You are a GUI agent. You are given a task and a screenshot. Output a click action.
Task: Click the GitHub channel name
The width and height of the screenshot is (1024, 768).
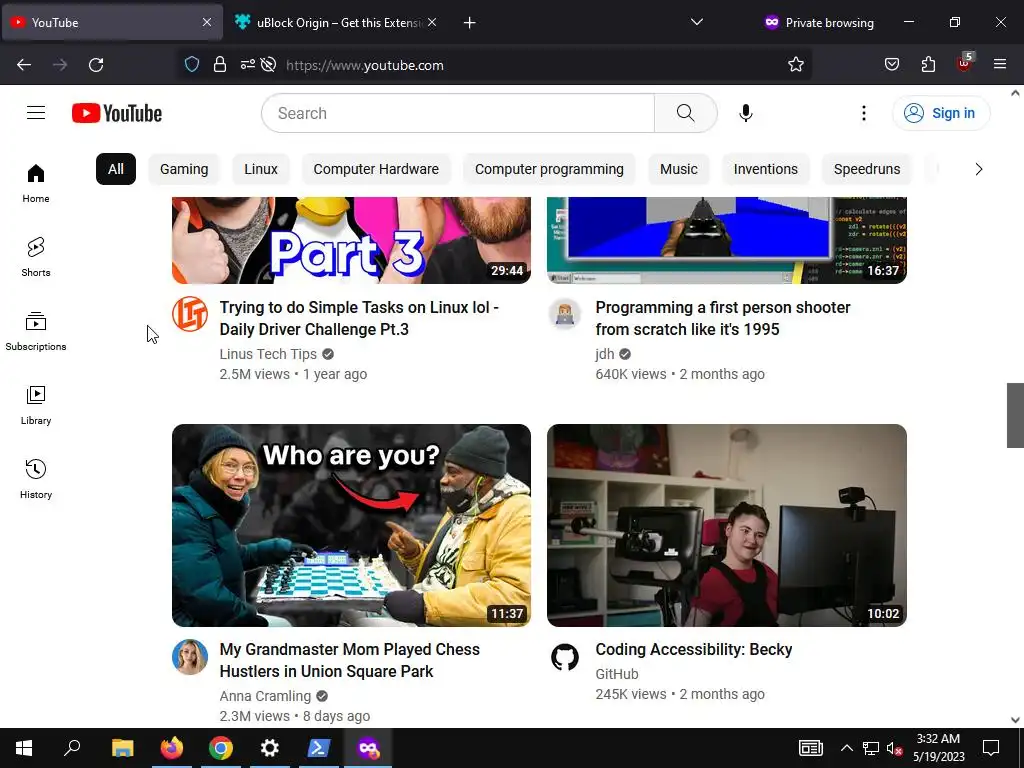click(617, 674)
